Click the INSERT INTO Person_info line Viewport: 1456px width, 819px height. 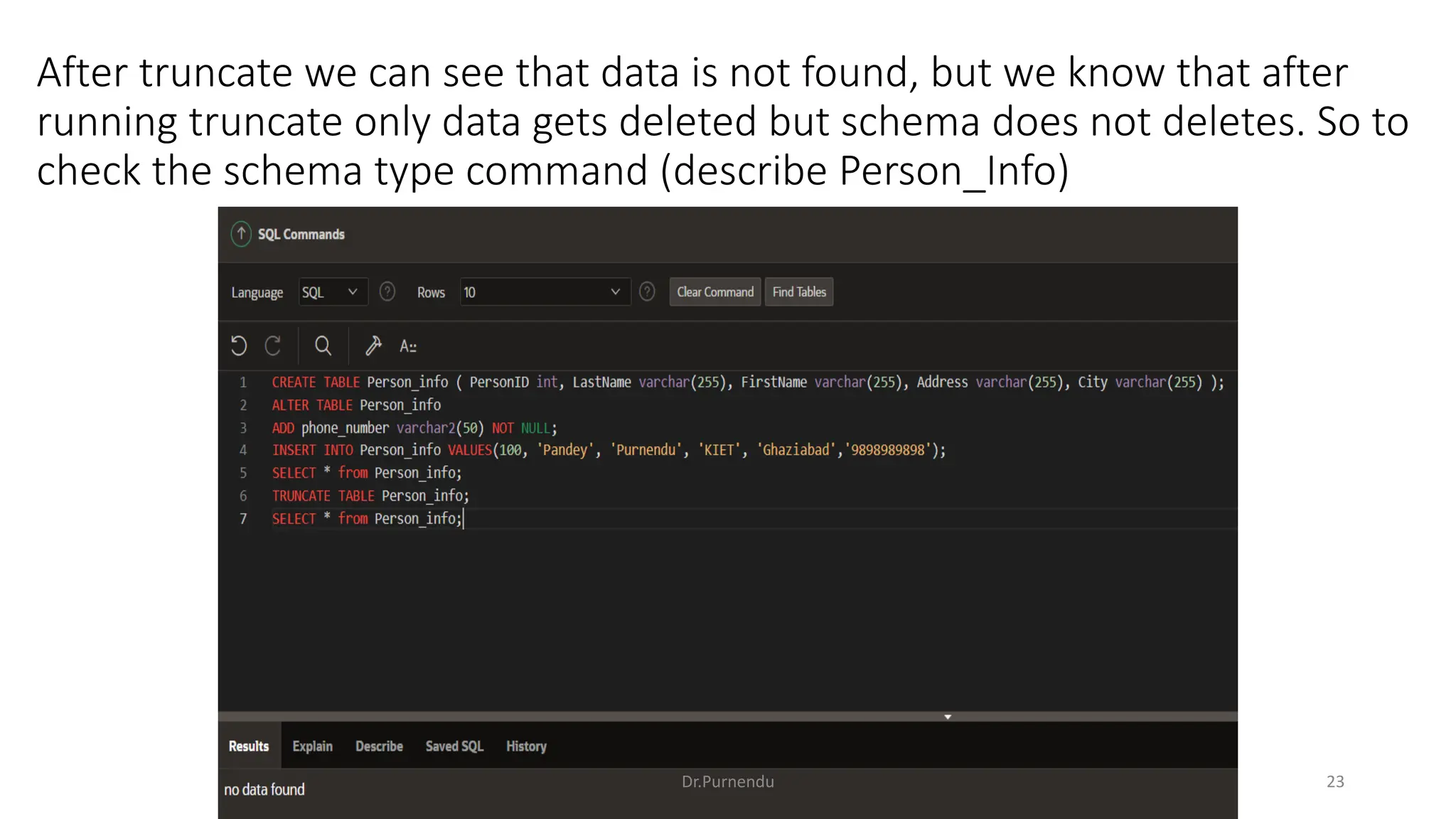[x=609, y=449]
